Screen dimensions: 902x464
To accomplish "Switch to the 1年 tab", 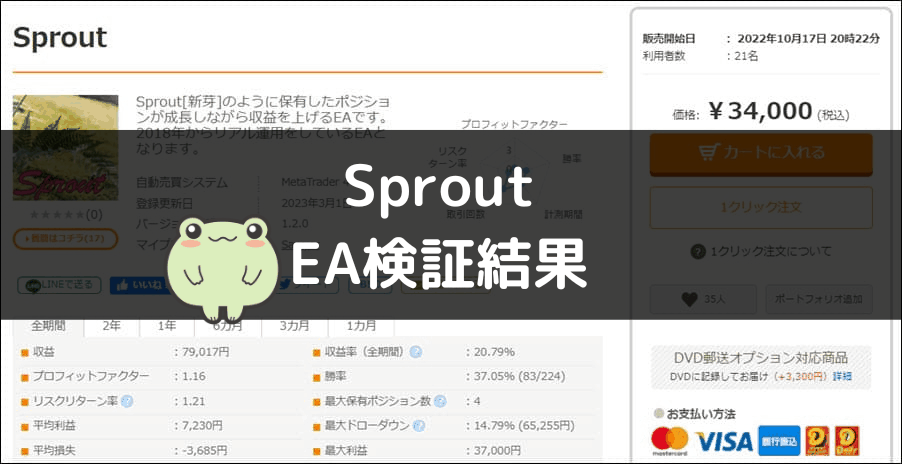I will (x=167, y=326).
